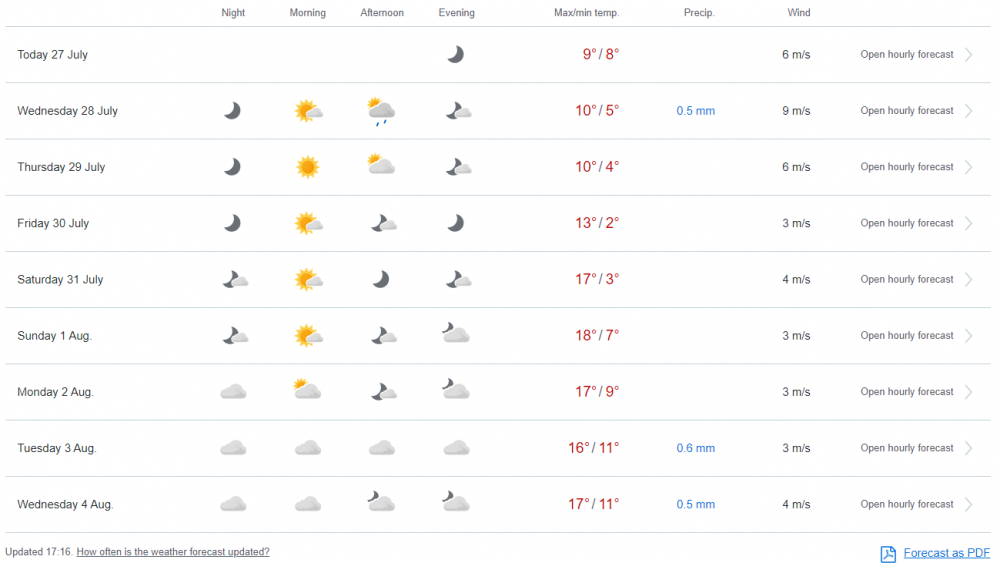Click Today 27 July evening moon icon

(455, 55)
